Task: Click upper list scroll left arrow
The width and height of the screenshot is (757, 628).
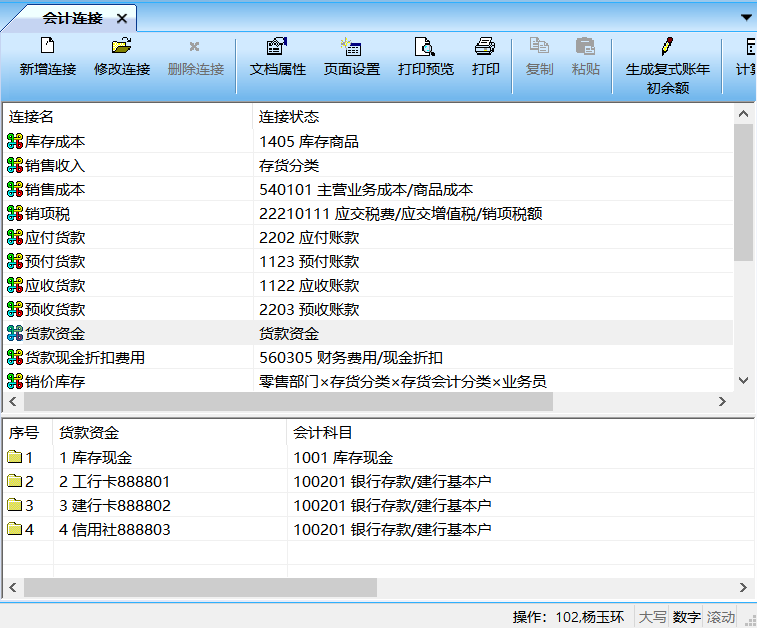Action: [13, 402]
